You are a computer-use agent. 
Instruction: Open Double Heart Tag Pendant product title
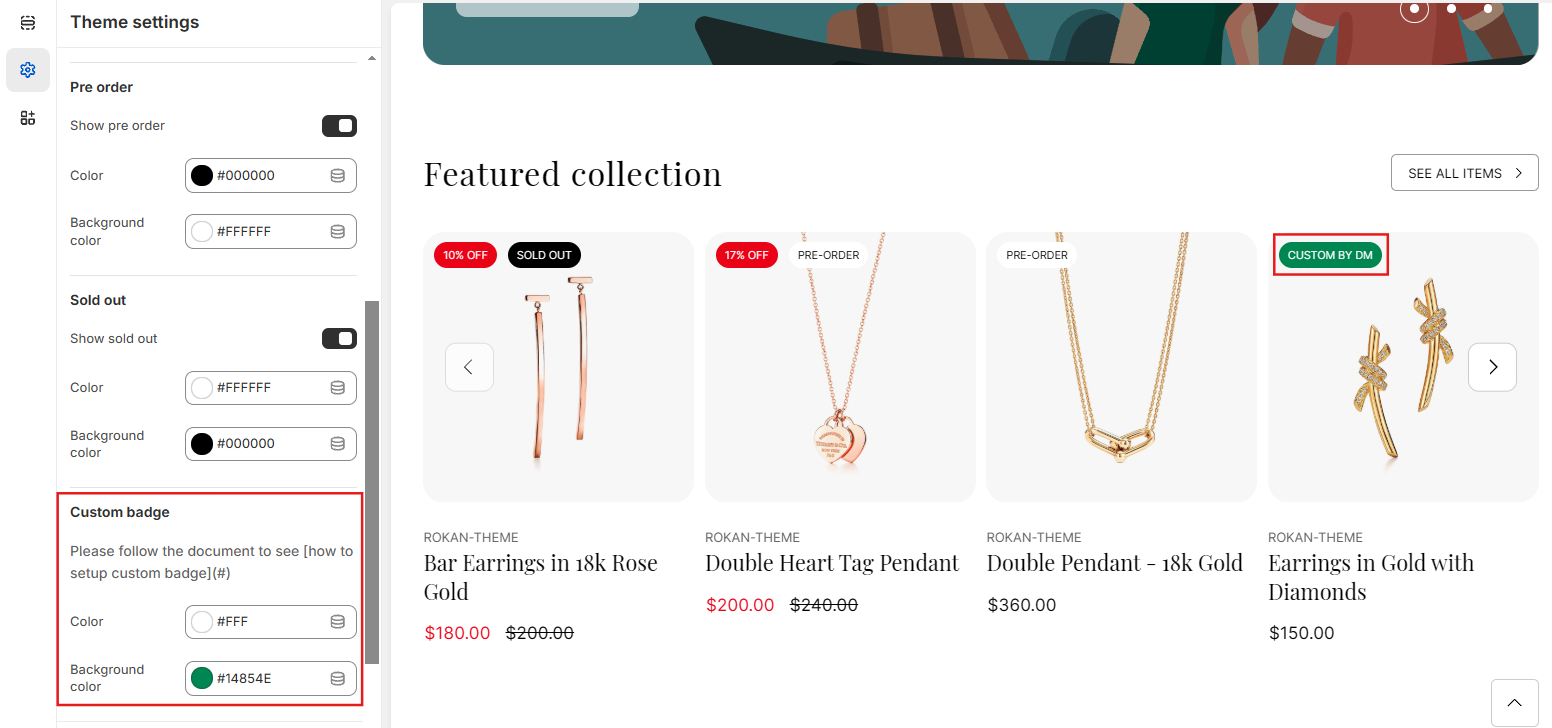tap(831, 563)
